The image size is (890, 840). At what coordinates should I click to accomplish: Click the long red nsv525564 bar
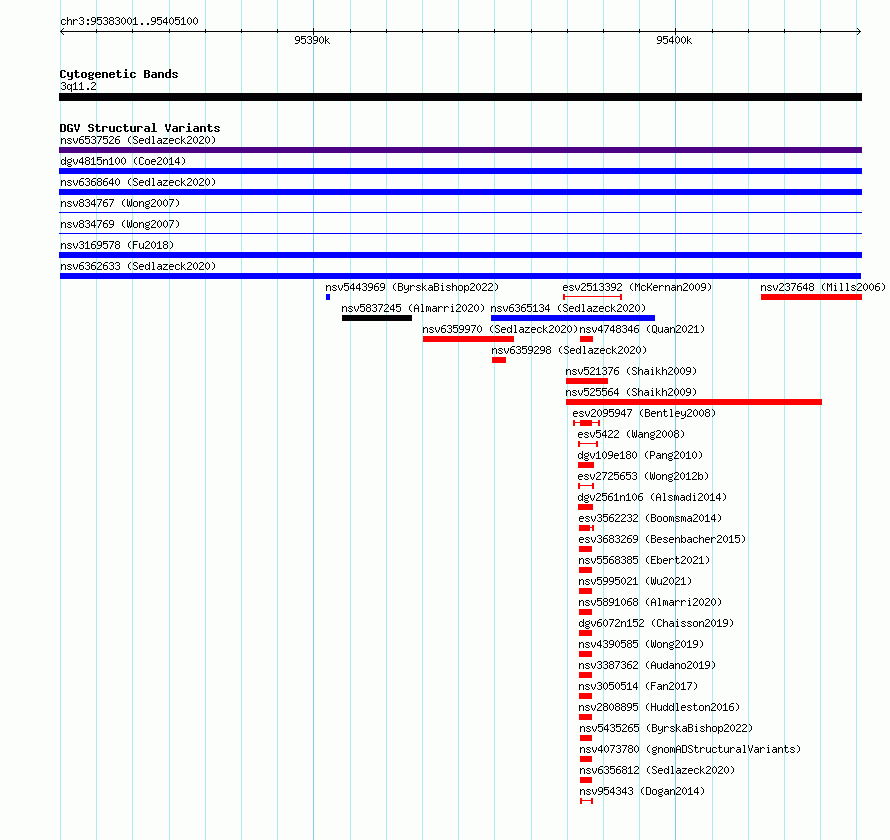694,402
